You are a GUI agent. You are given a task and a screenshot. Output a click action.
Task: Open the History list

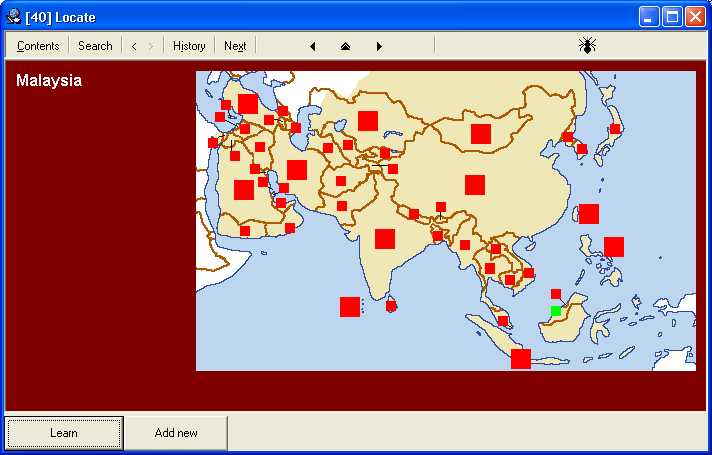(x=189, y=46)
